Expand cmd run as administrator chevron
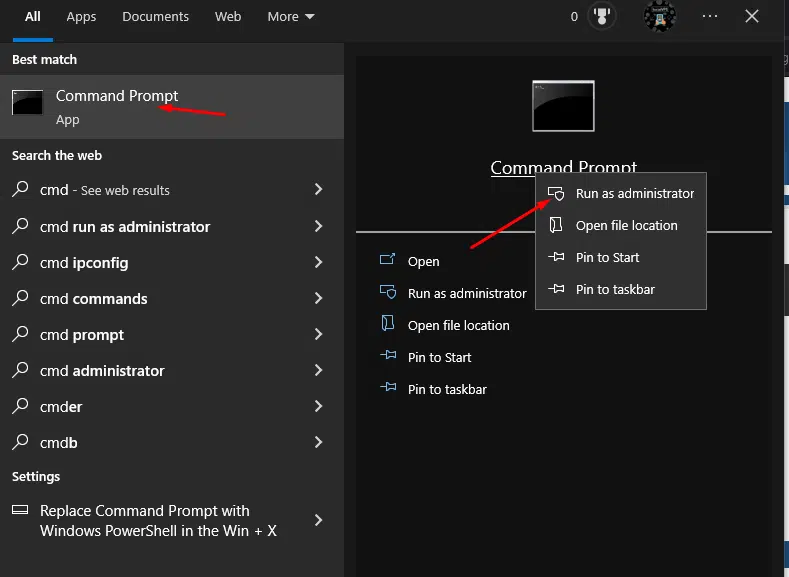Screen dimensions: 789x577 pyautogui.click(x=319, y=226)
